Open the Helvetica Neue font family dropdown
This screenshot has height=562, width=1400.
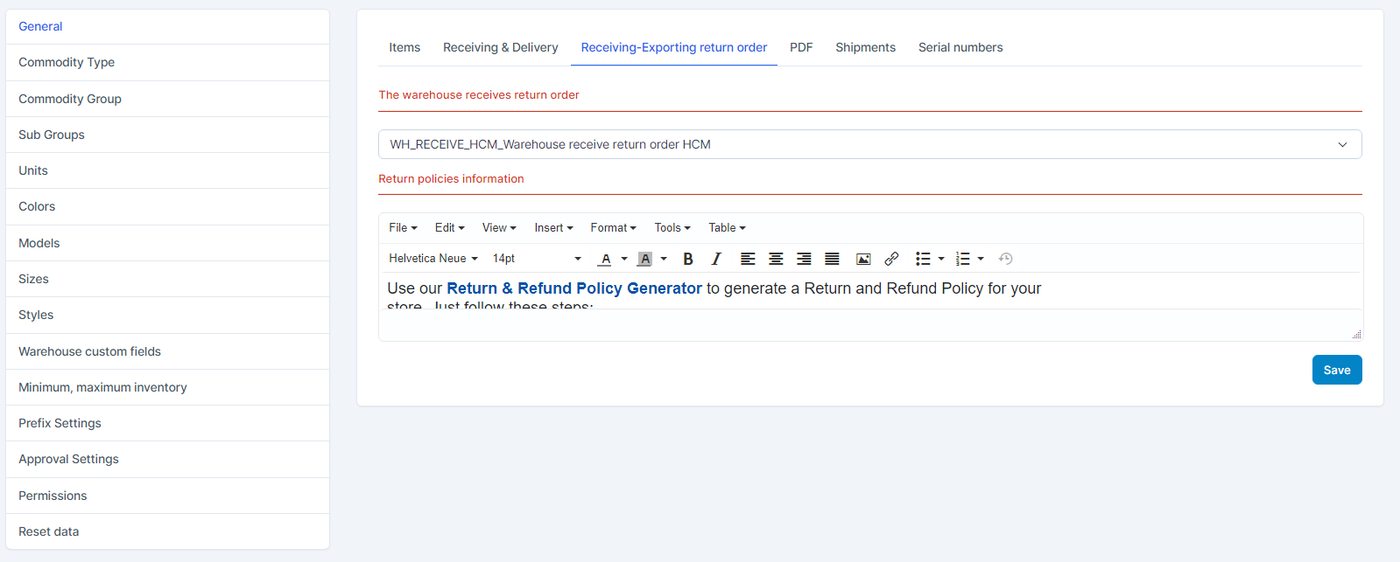[x=433, y=259]
